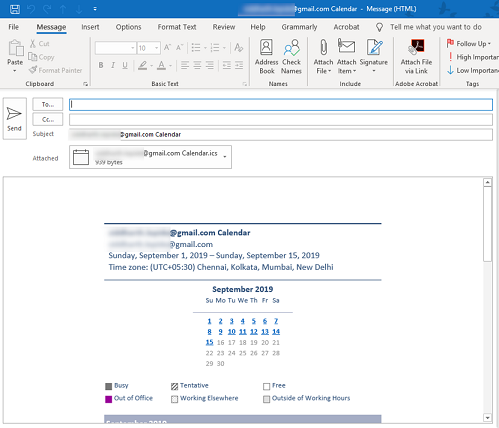The width and height of the screenshot is (499, 428).
Task: Open the Help tab
Action: [258, 27]
